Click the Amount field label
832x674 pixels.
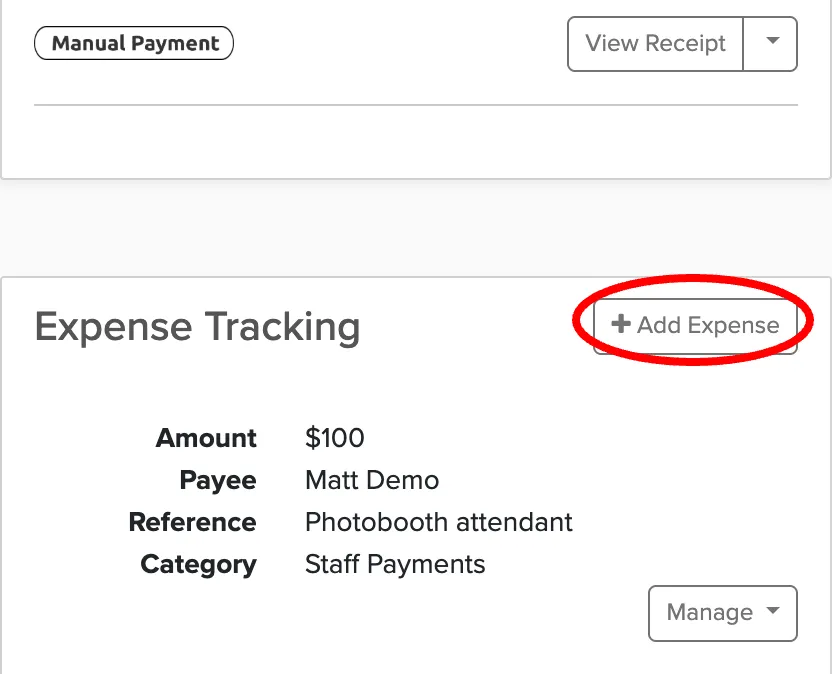click(206, 438)
